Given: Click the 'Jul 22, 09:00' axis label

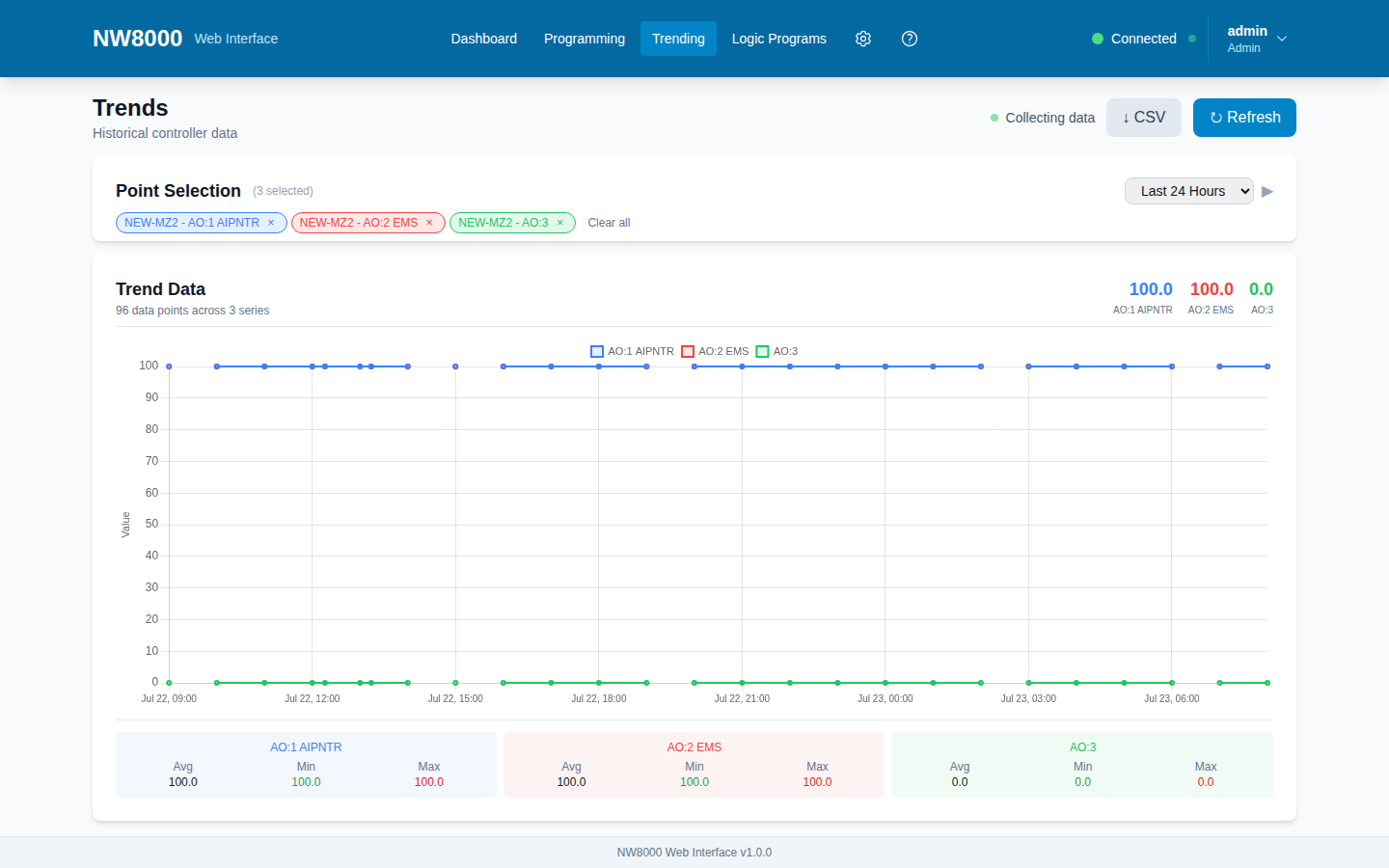Looking at the screenshot, I should coord(169,698).
